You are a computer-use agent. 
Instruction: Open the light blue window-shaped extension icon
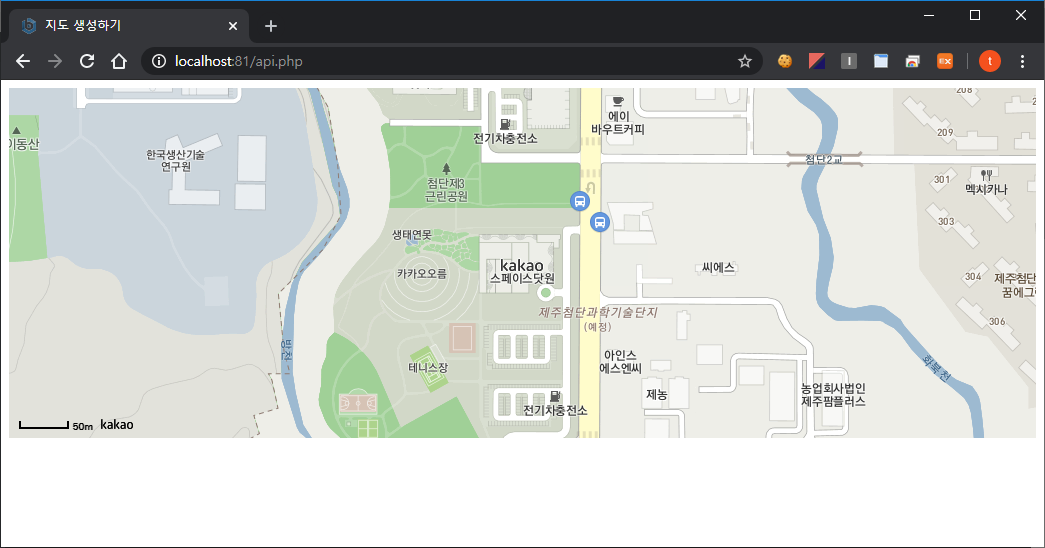coord(880,61)
